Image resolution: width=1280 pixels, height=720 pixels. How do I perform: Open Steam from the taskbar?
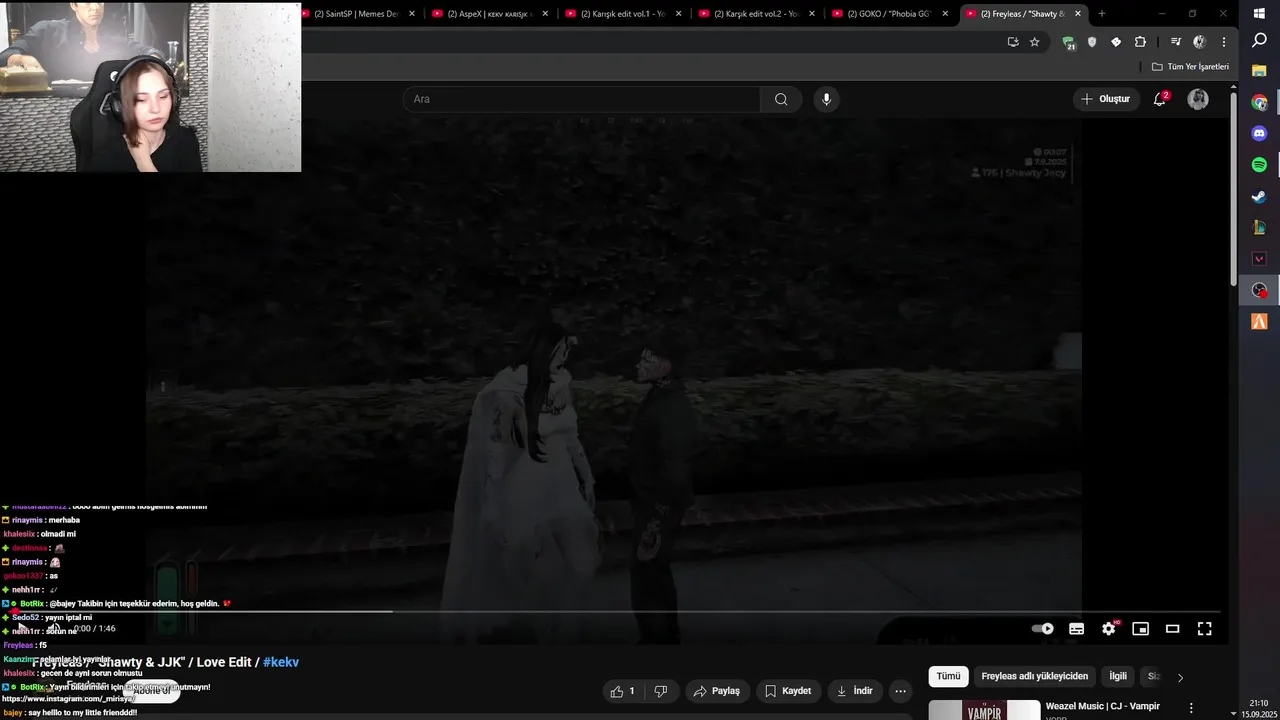[1260, 197]
